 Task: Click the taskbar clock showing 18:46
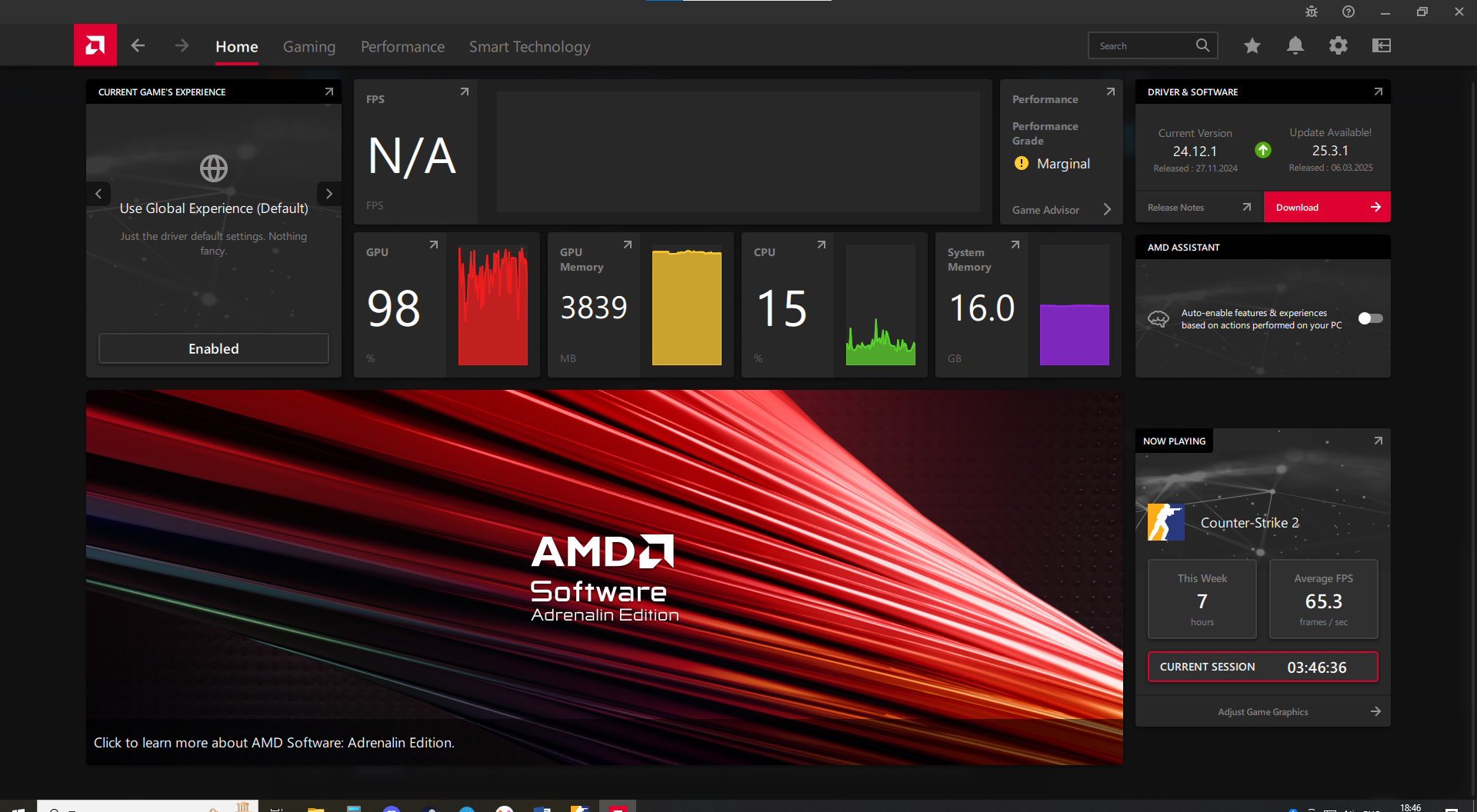click(1411, 807)
